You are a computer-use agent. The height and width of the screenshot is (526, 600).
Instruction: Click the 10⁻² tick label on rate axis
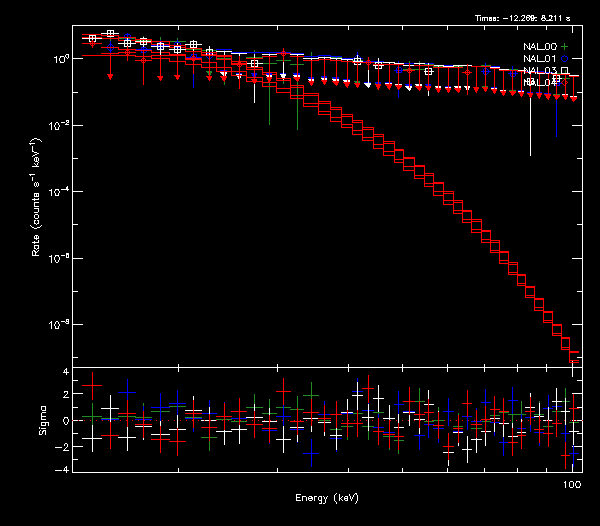[x=58, y=125]
